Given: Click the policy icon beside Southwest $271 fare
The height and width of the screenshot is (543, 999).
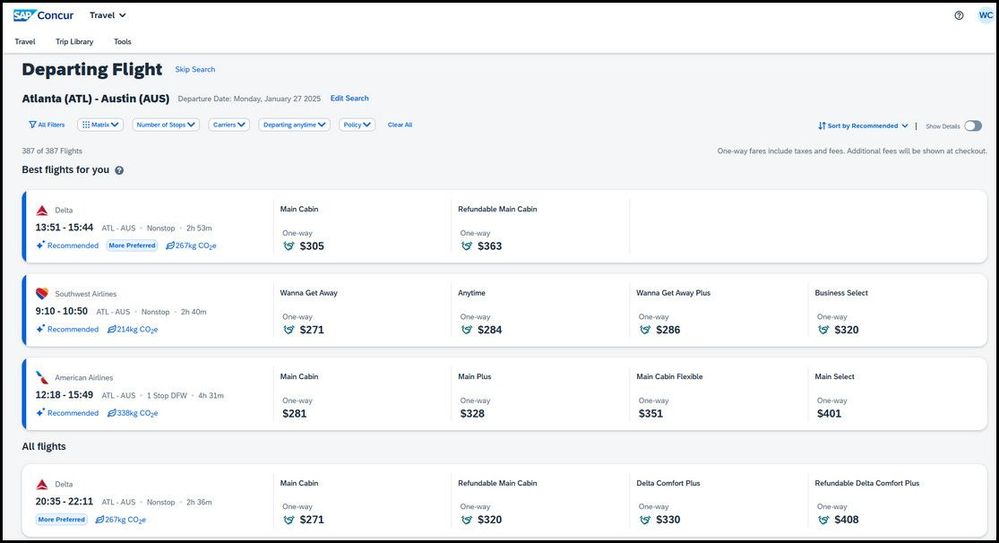Looking at the screenshot, I should point(289,329).
